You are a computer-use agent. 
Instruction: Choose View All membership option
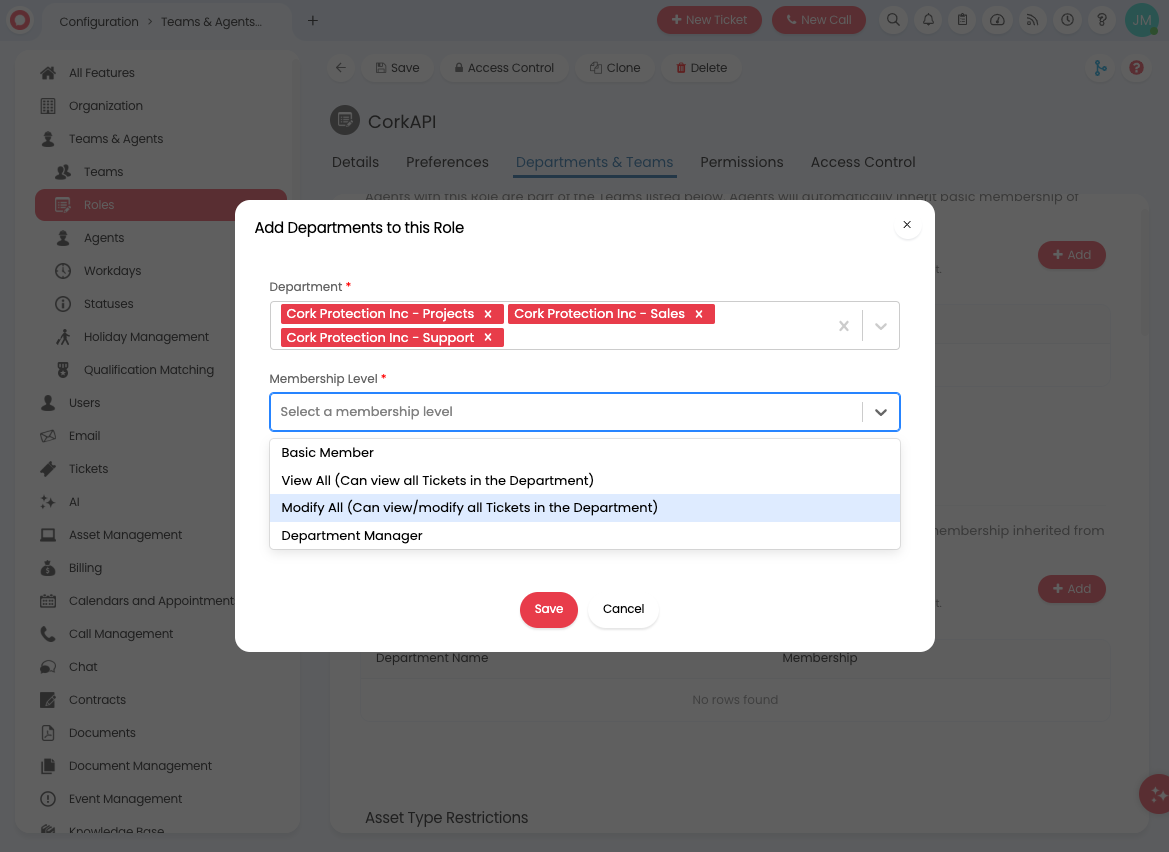[x=584, y=480]
